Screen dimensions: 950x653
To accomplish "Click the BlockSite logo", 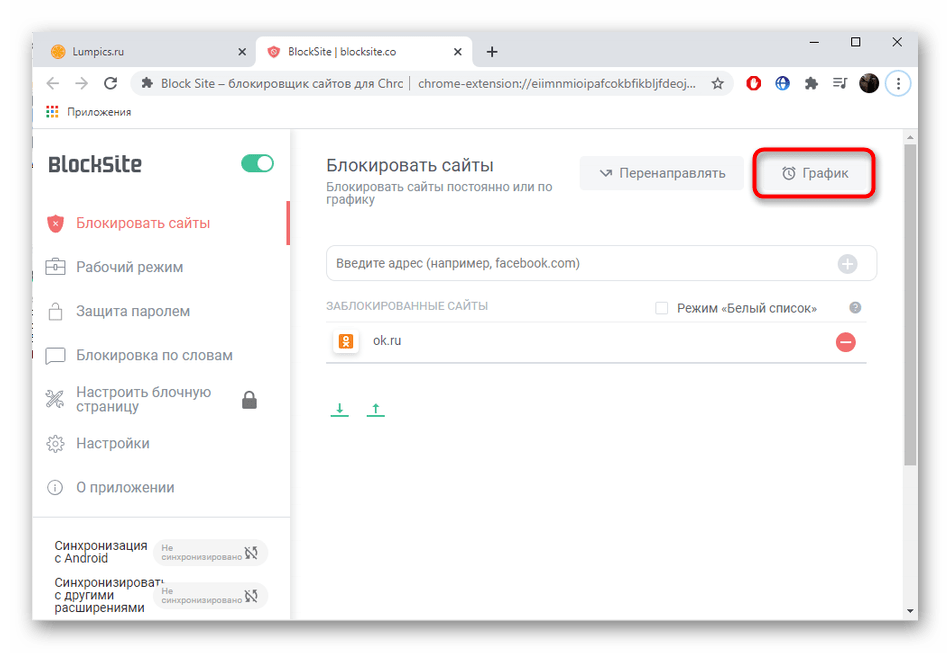I will 95,164.
